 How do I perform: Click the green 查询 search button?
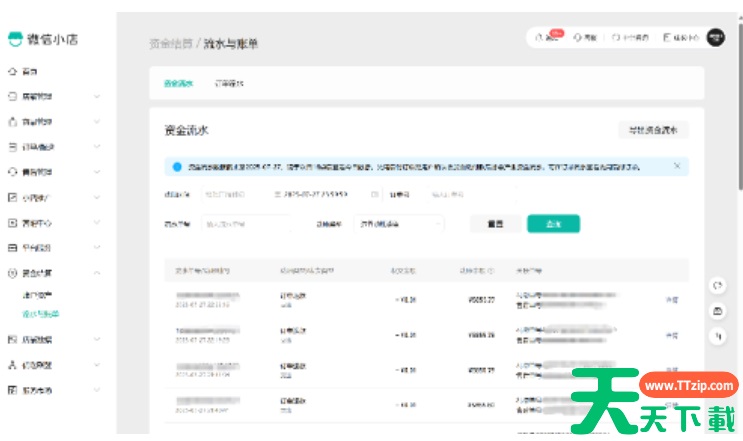click(x=553, y=224)
